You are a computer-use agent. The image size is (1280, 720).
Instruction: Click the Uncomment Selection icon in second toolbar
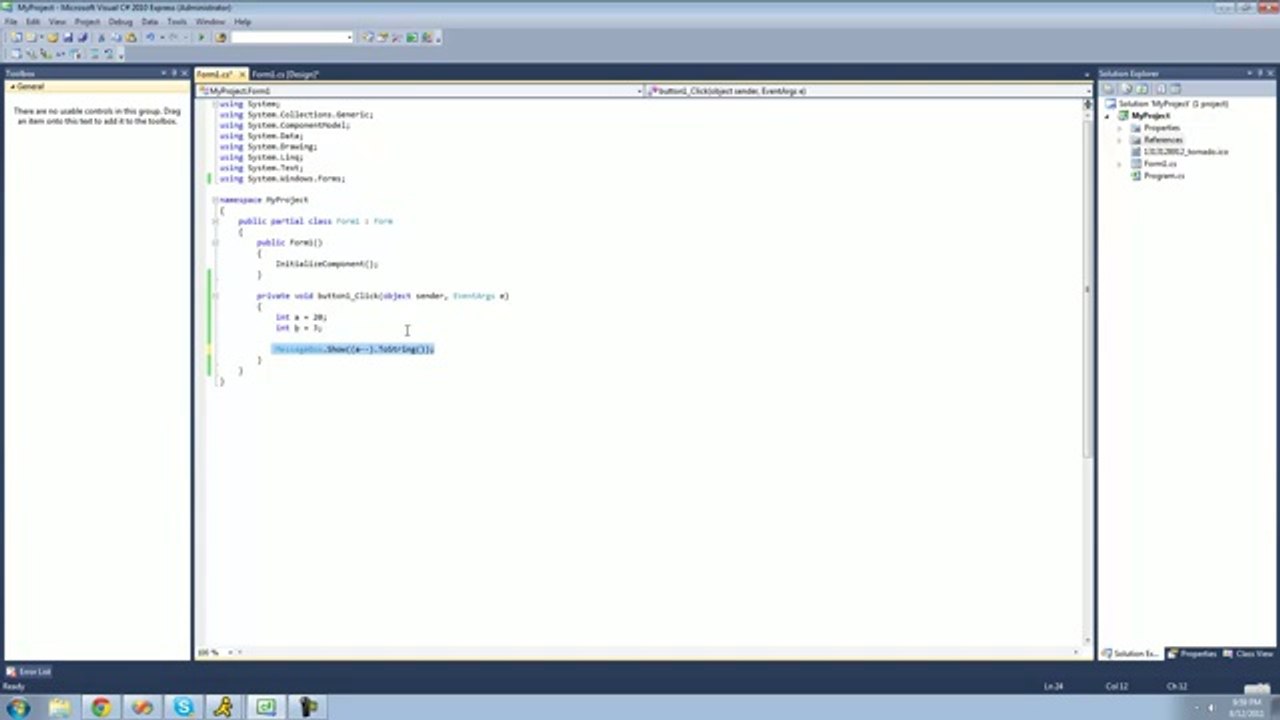[x=109, y=54]
